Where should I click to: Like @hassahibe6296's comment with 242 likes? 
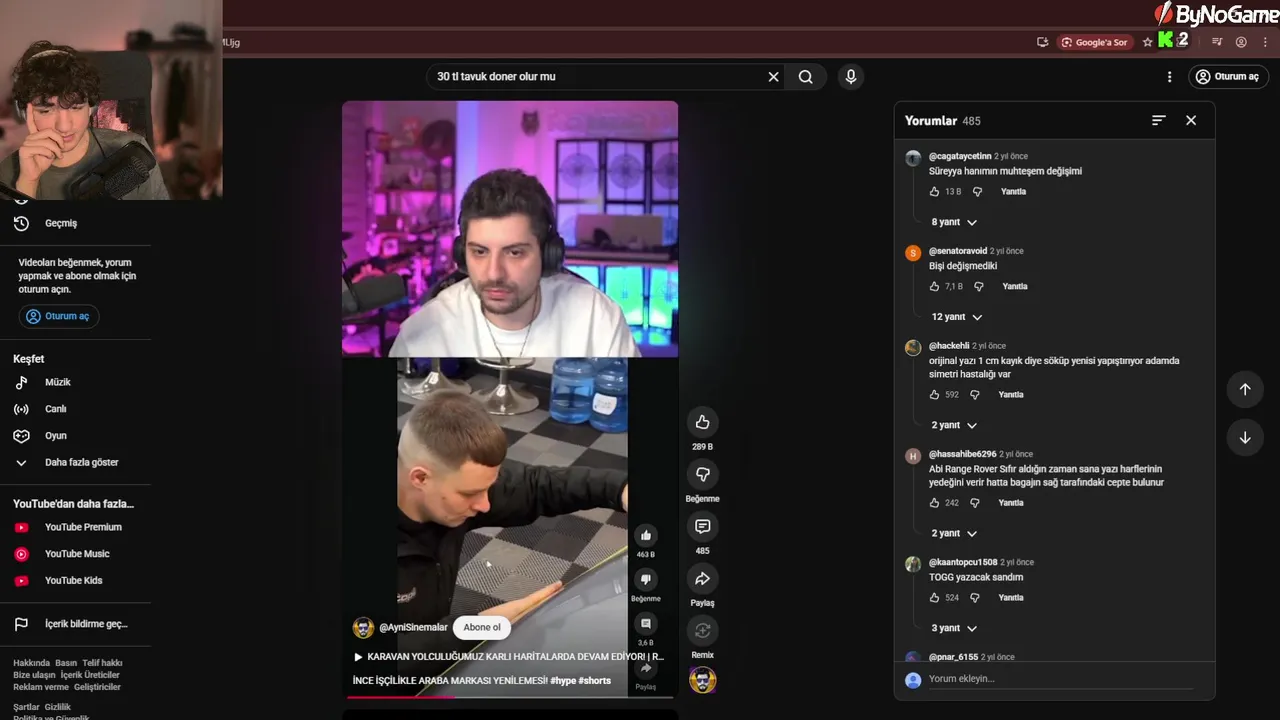coord(935,503)
